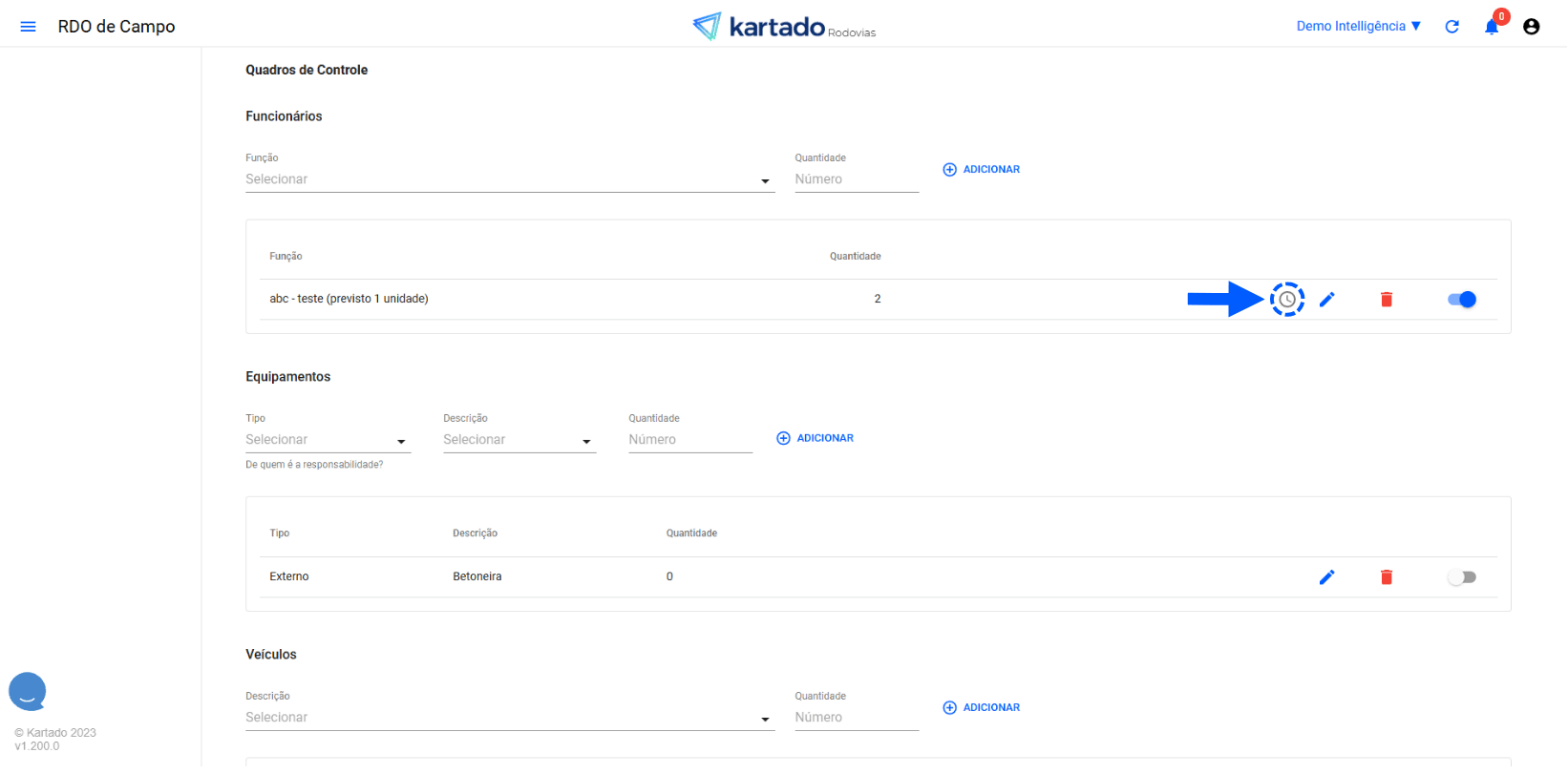1568x774 pixels.
Task: Open the equipment Descrição dropdown
Action: click(519, 440)
